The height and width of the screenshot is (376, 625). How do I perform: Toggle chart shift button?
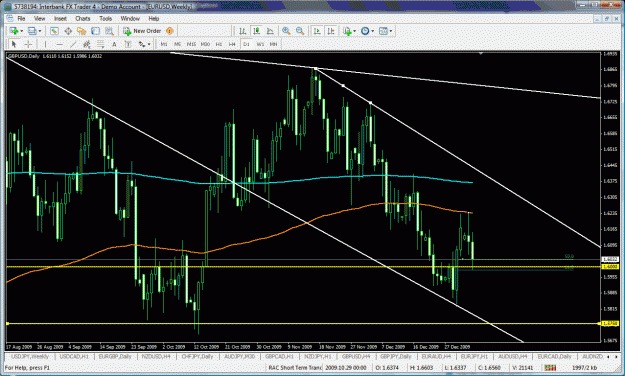[x=331, y=31]
